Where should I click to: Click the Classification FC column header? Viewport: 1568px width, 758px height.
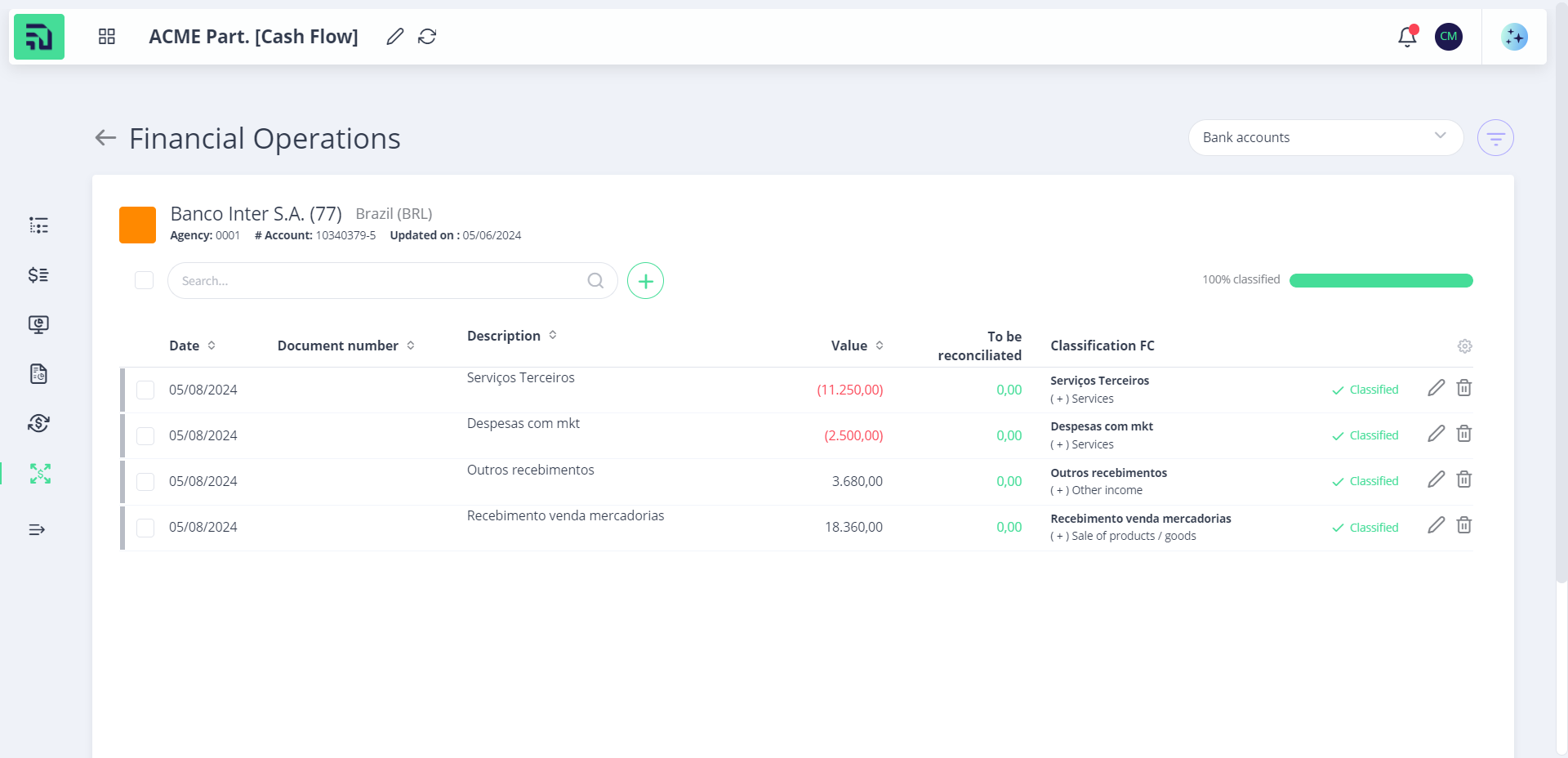(1102, 346)
